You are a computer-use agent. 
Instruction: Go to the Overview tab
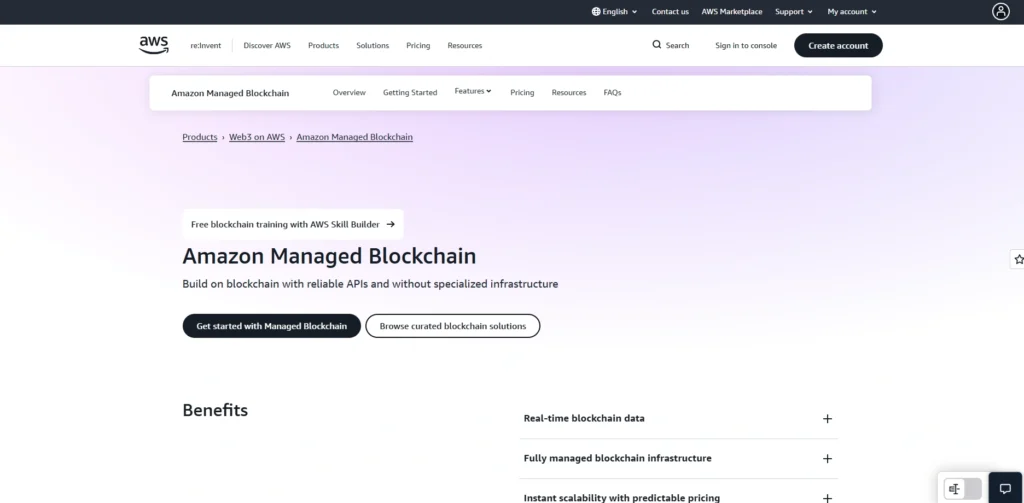pos(349,93)
